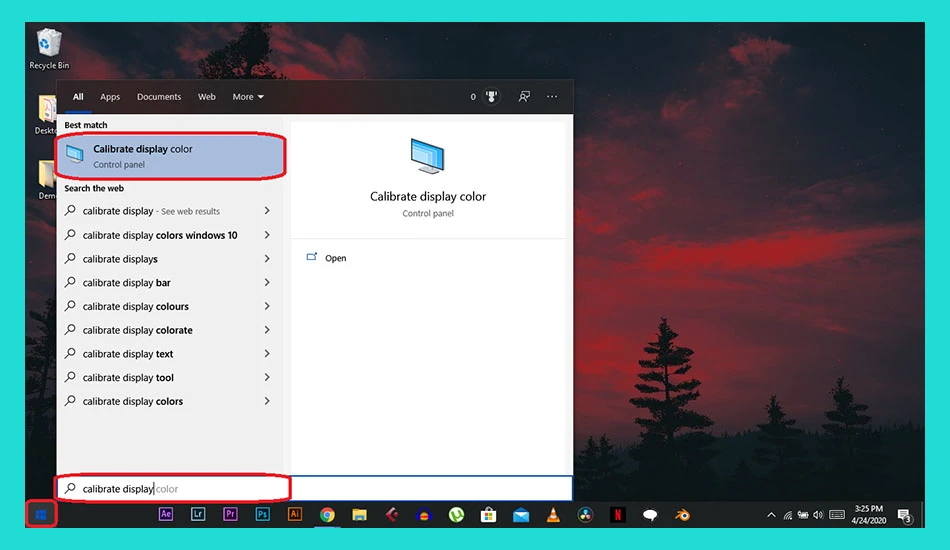The width and height of the screenshot is (950, 550).
Task: Open Google Chrome in the taskbar
Action: (x=327, y=515)
